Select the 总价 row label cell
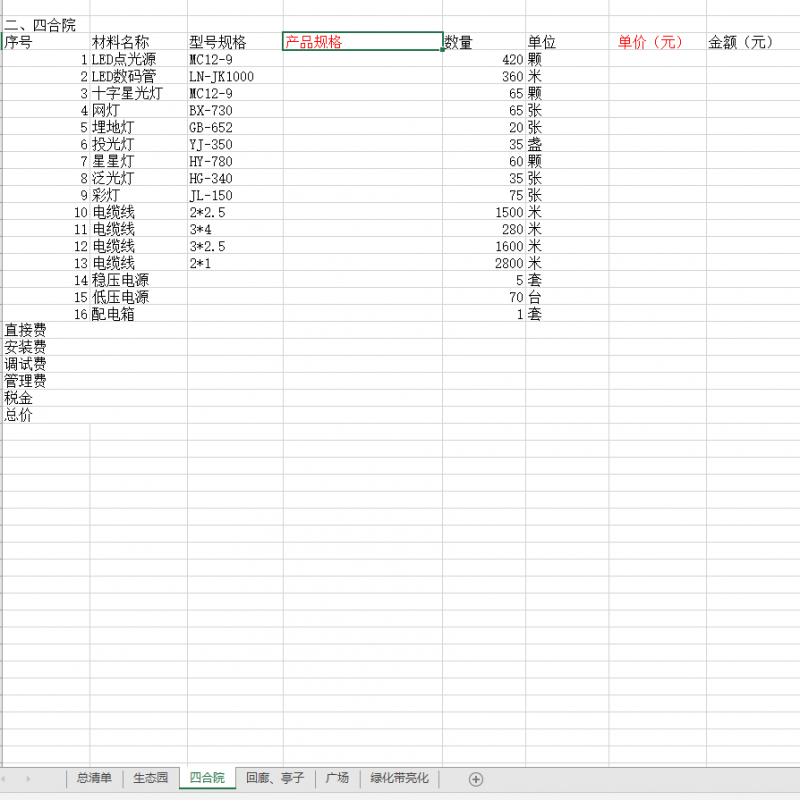 point(19,415)
